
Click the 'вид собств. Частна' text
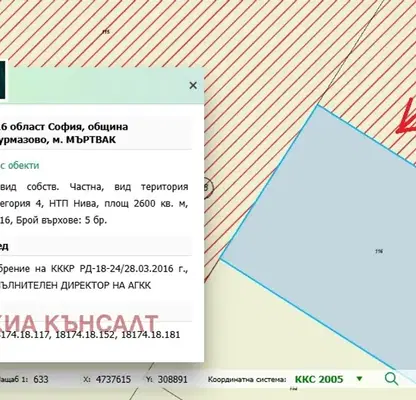(52, 187)
